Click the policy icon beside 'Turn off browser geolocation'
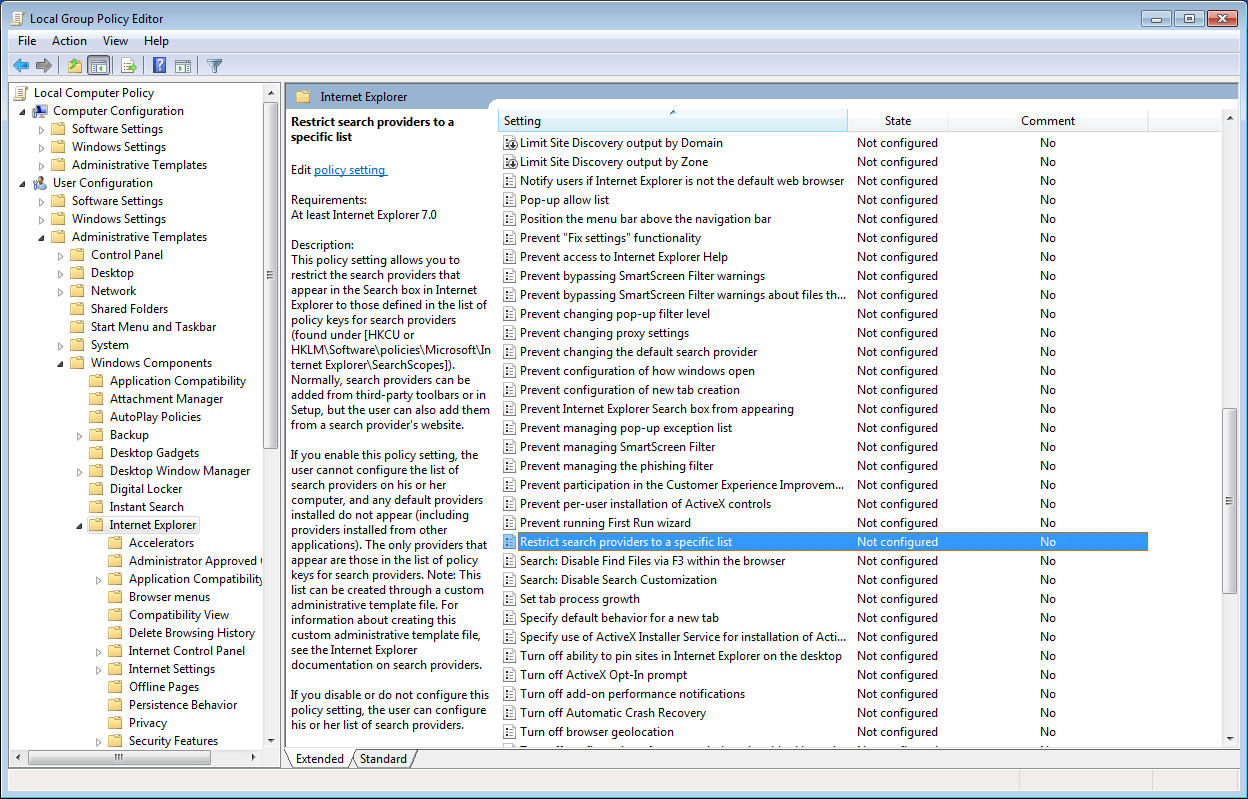This screenshot has width=1248, height=799. (x=510, y=732)
